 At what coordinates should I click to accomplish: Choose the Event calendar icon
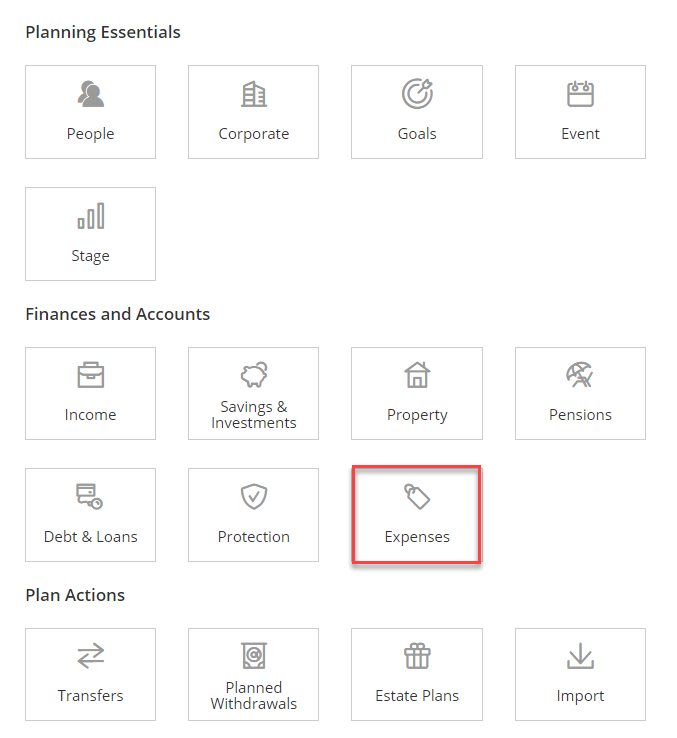point(580,94)
